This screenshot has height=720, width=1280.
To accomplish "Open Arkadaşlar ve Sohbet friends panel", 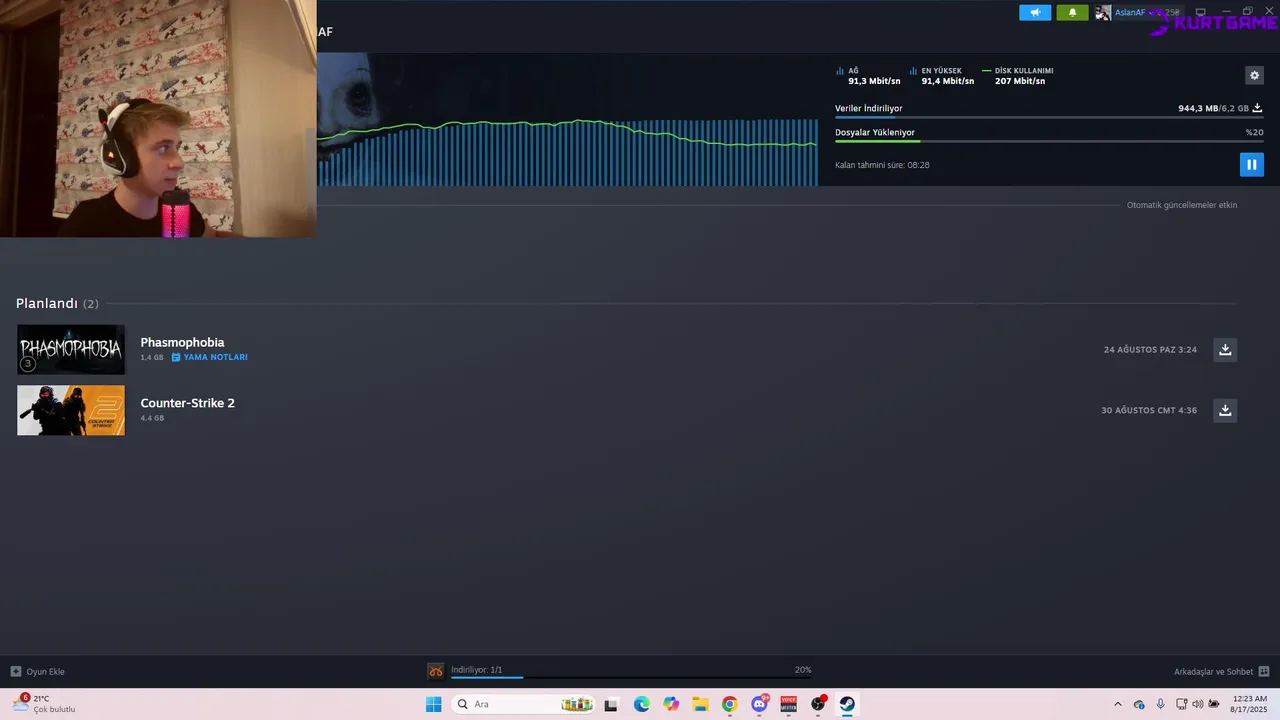I will click(1213, 672).
